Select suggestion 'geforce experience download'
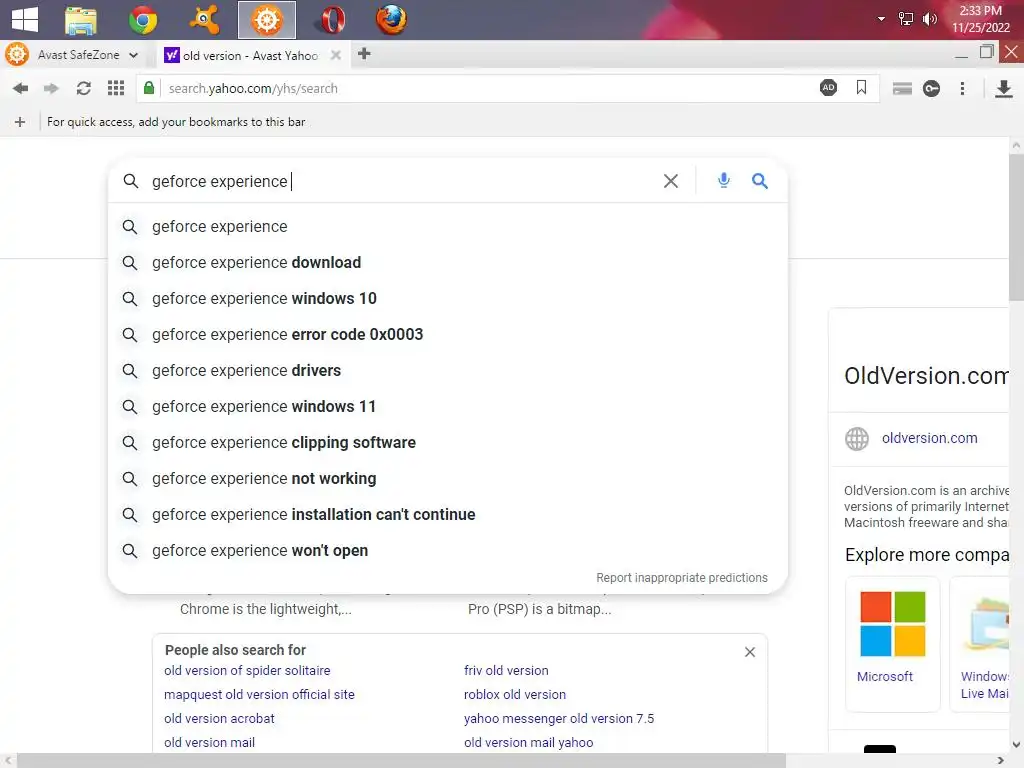1024x768 pixels. point(448,263)
